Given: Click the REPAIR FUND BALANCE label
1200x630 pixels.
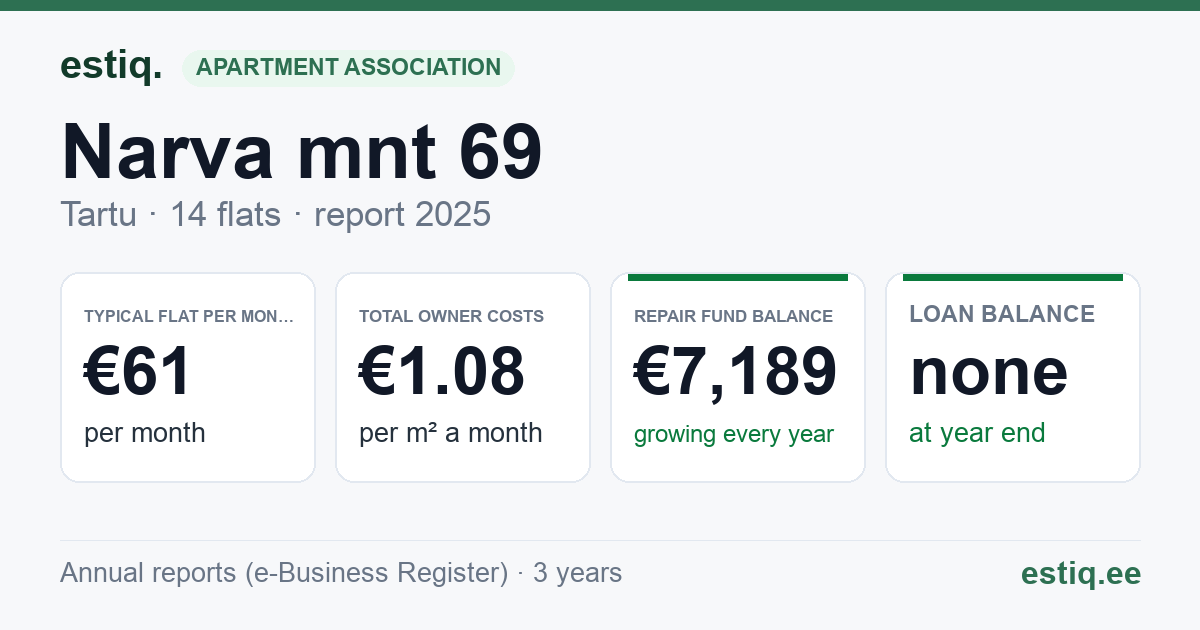Looking at the screenshot, I should pyautogui.click(x=733, y=317).
